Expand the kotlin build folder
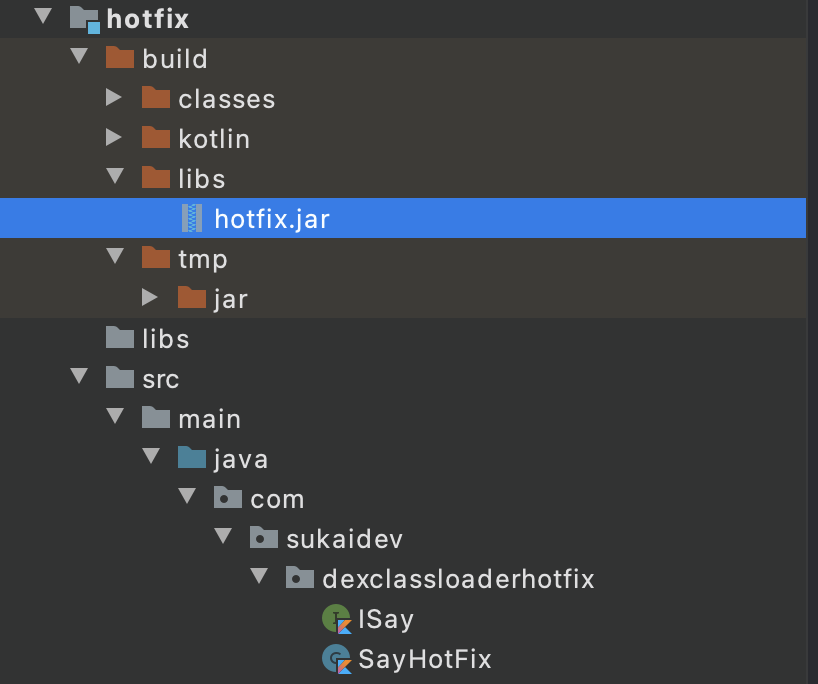 pos(114,138)
